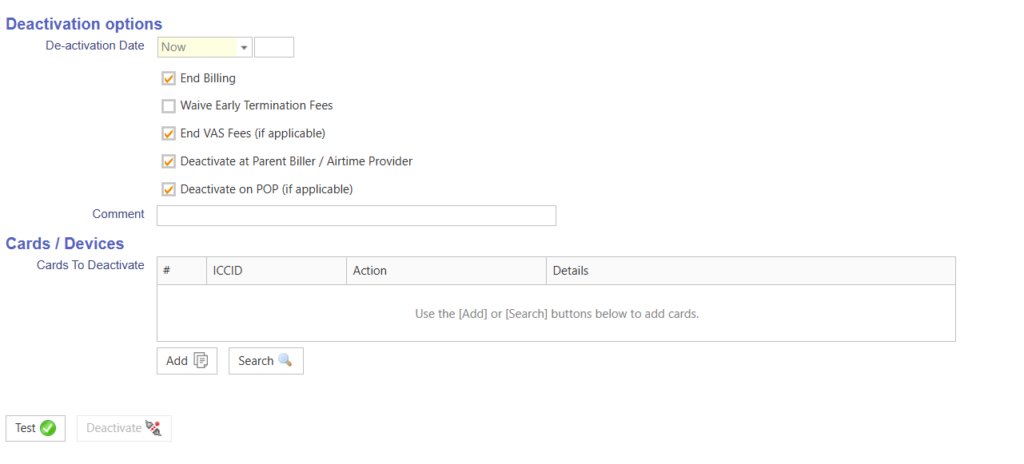This screenshot has height=464, width=1024.
Task: Click the ICCID column header
Action: pos(275,271)
